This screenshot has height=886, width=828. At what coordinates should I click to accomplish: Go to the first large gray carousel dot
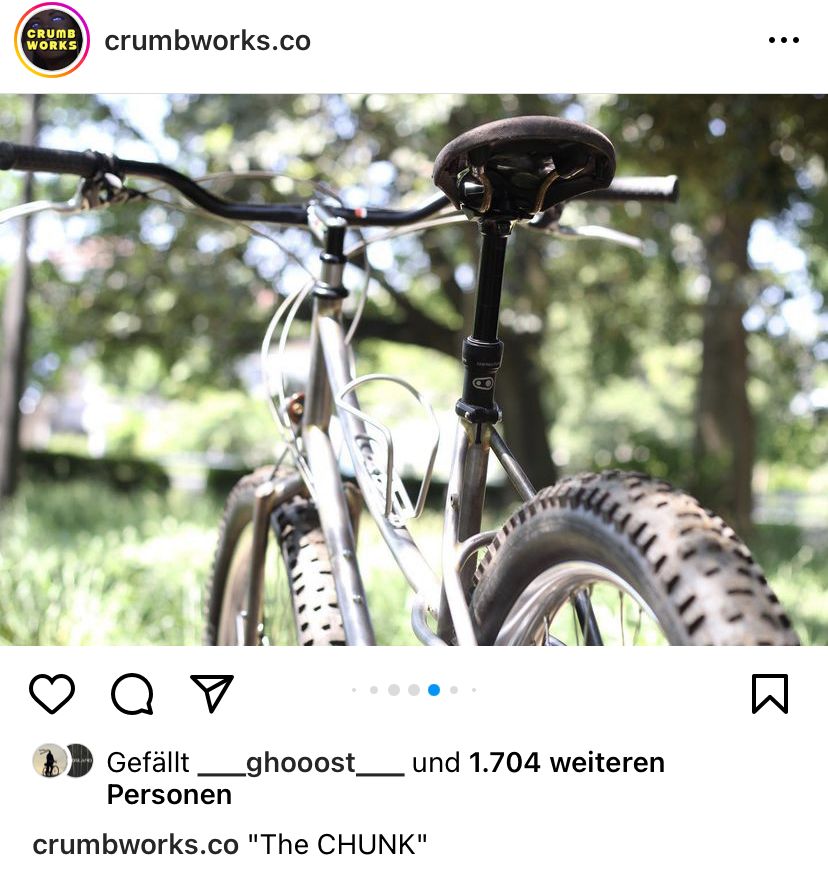pyautogui.click(x=394, y=690)
